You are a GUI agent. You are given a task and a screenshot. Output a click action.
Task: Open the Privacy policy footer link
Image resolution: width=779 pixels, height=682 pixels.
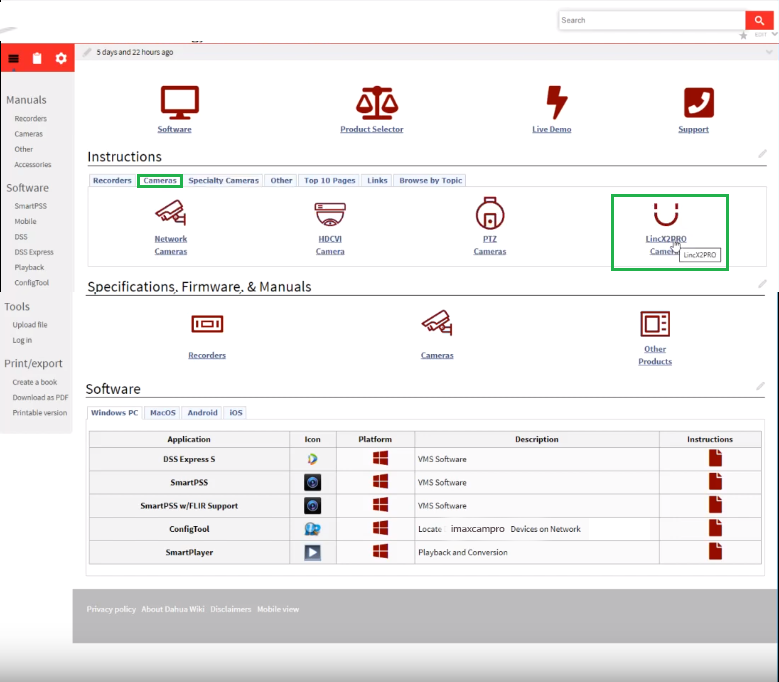point(111,609)
